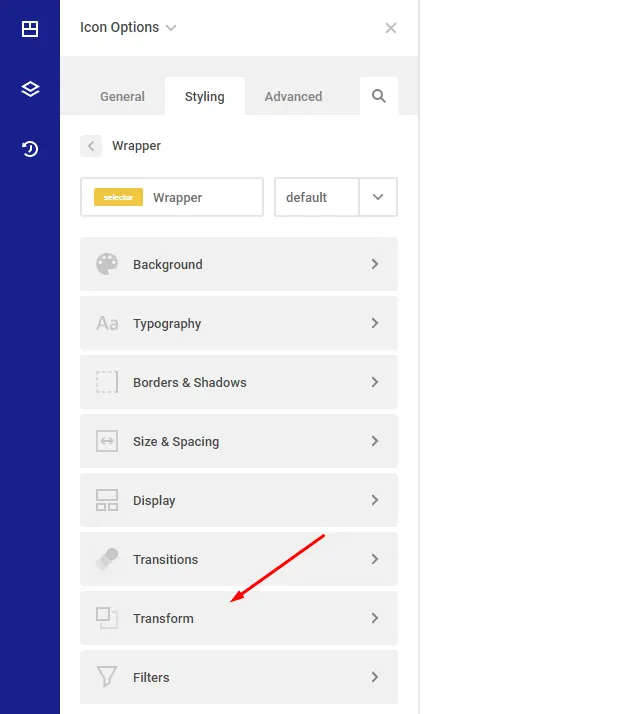Open the Transitions options row
634x714 pixels.
[x=239, y=559]
